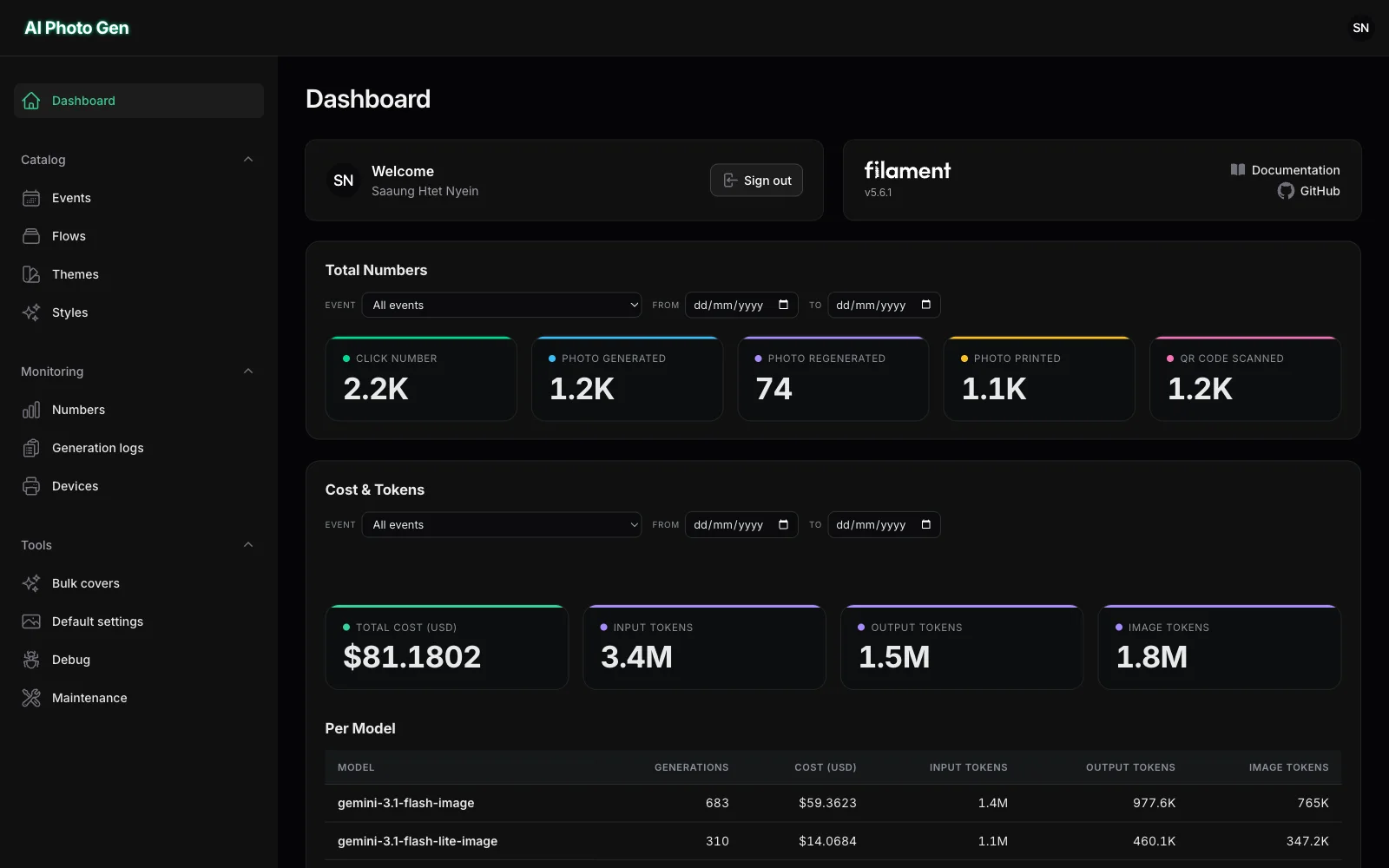Click the Styles sparkles icon
Viewport: 1389px width, 868px height.
click(31, 312)
